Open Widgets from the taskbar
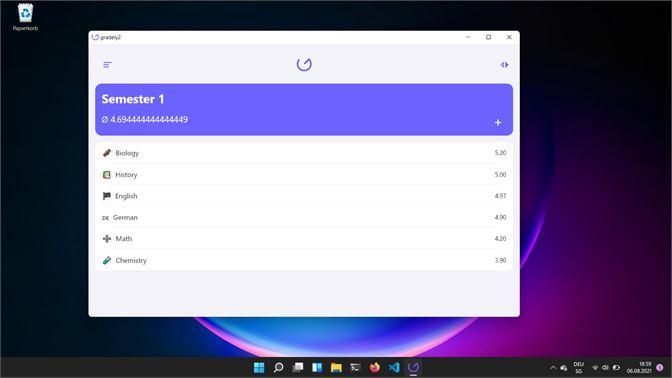The image size is (672, 378). coord(317,367)
